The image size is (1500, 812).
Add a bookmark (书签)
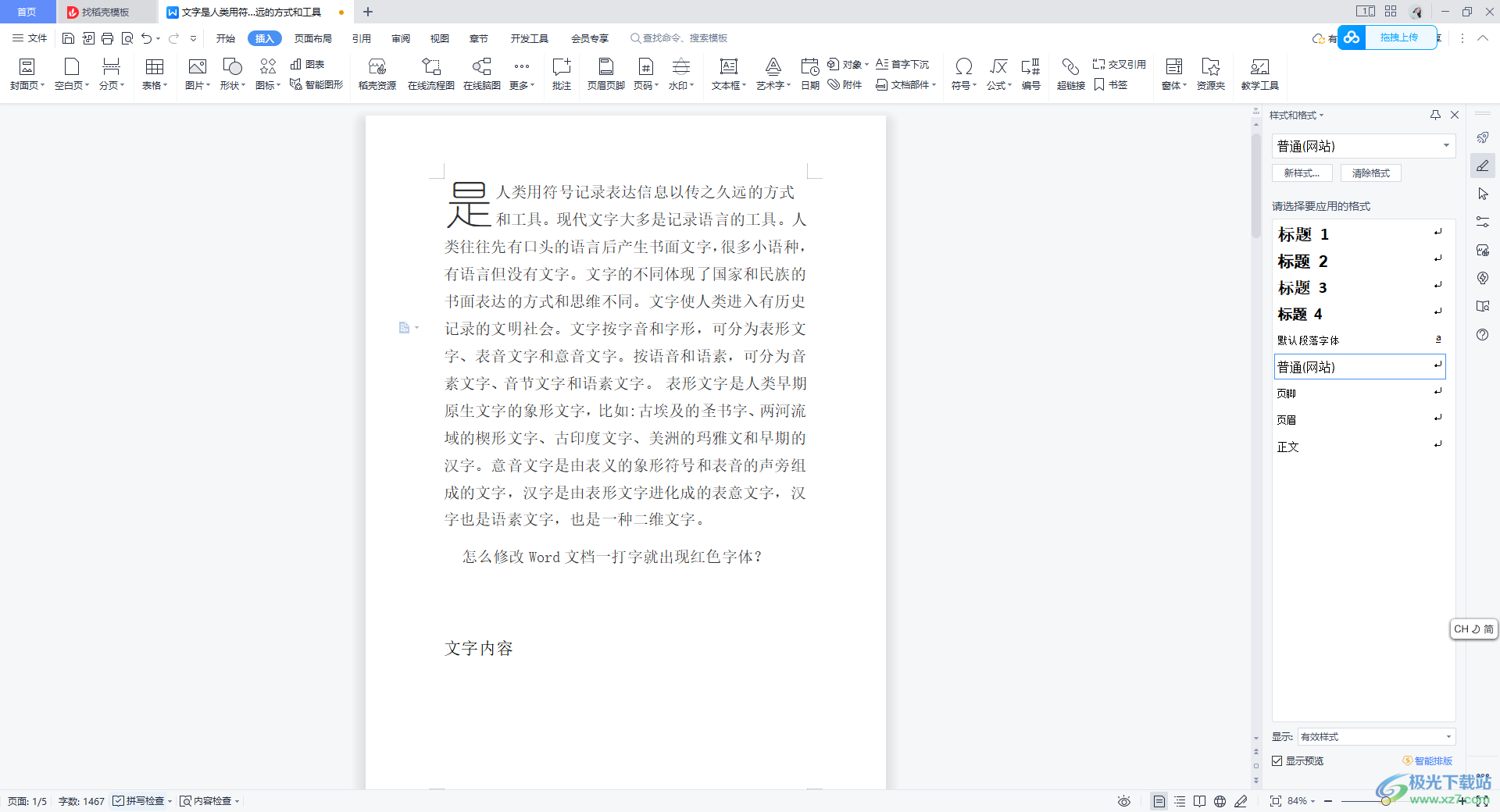1110,84
